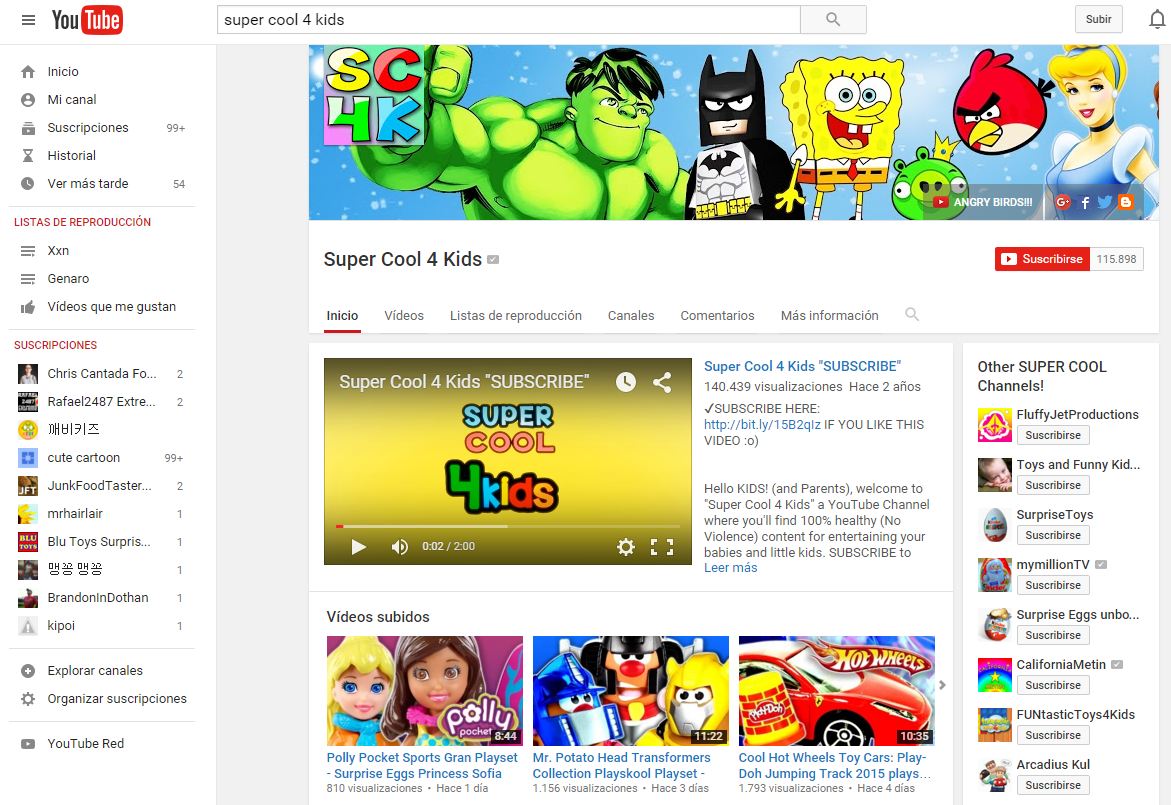Seek on the video progress bar

pos(508,526)
